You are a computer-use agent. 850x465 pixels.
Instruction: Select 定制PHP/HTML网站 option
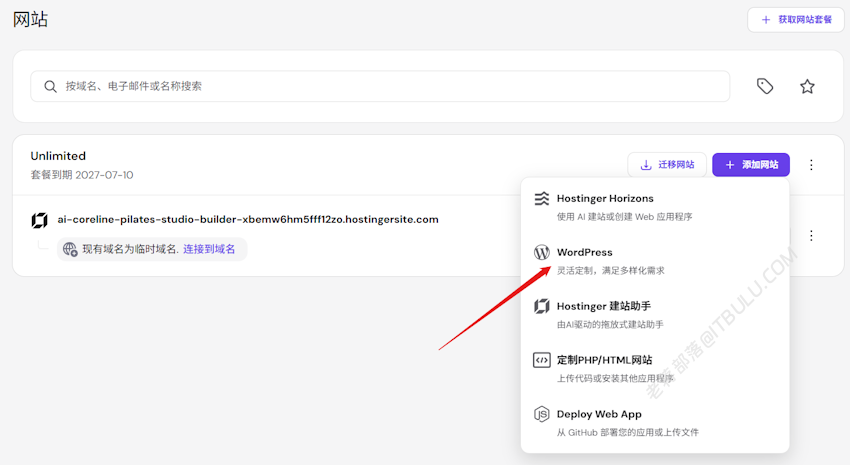[x=655, y=369]
